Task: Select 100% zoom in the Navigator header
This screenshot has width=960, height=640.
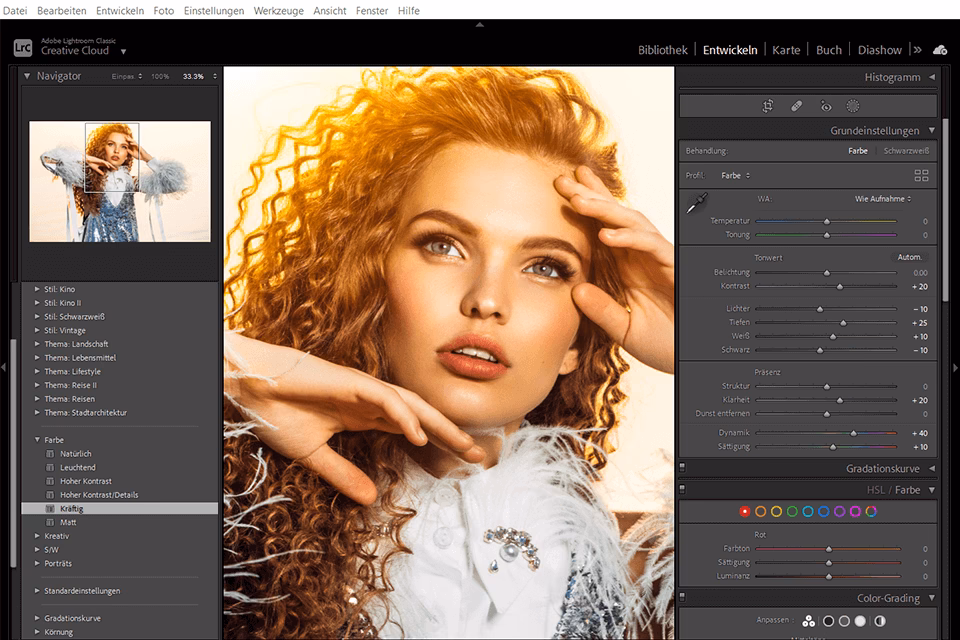Action: point(158,75)
